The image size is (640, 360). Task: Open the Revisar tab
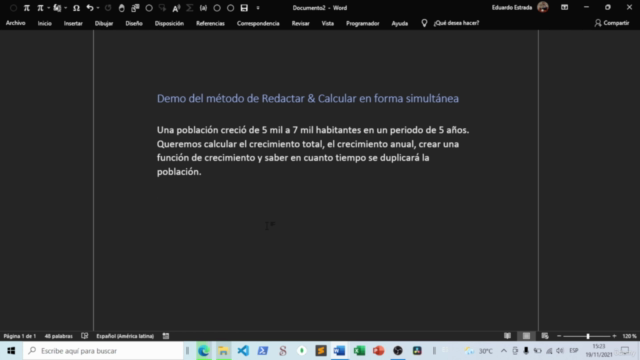pyautogui.click(x=300, y=23)
